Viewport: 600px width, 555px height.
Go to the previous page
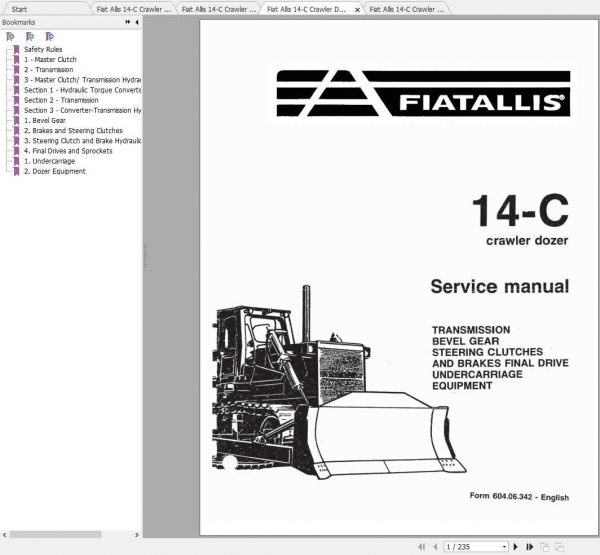435,547
